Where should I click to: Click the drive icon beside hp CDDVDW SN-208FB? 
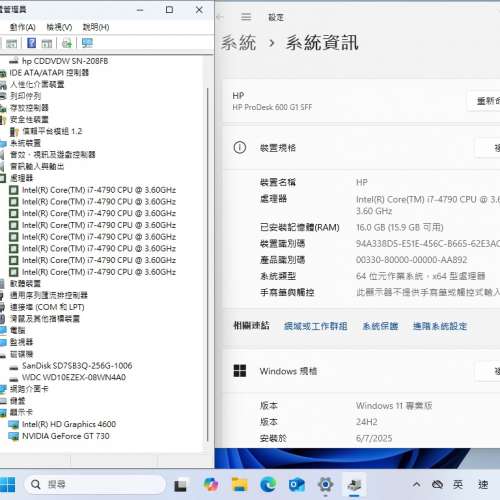coord(14,61)
